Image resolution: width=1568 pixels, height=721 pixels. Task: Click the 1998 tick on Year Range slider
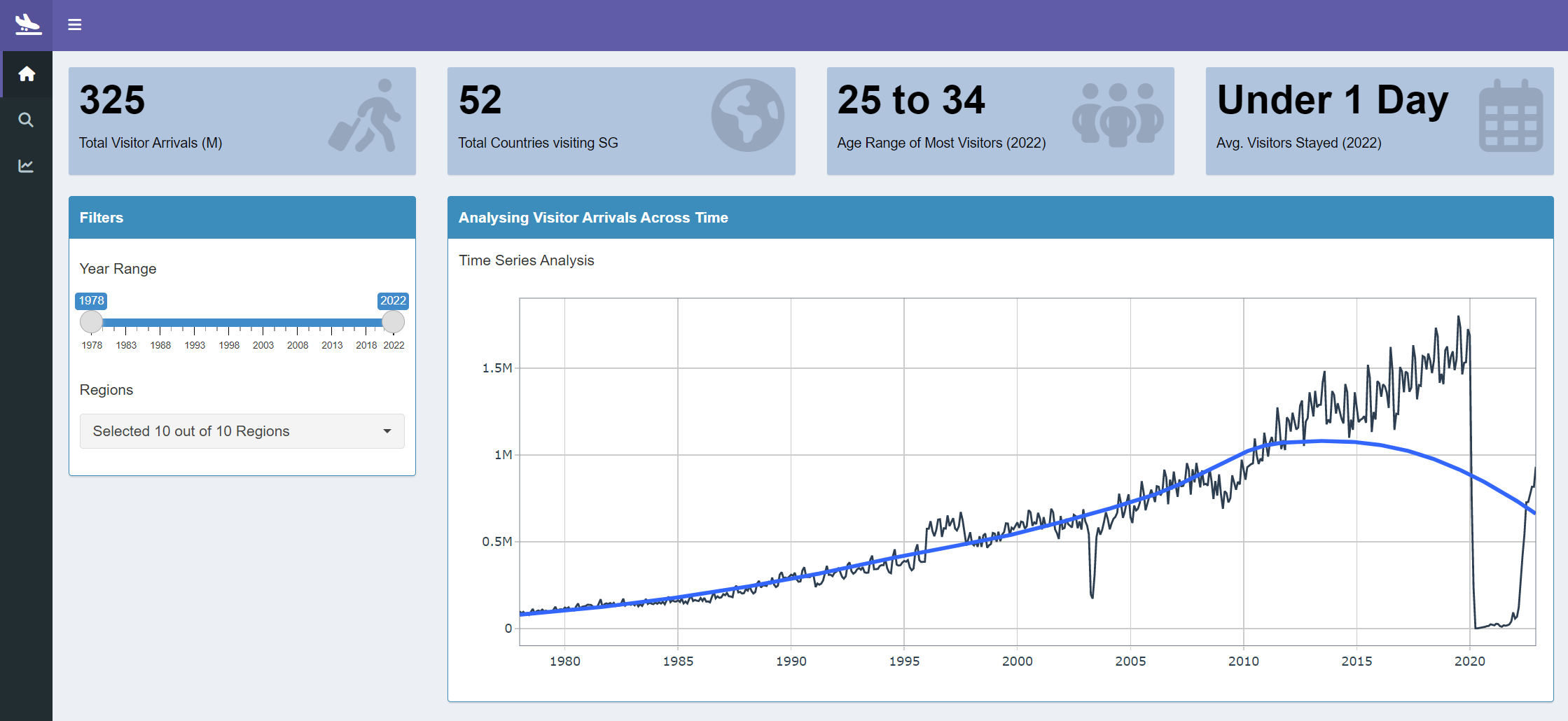[229, 344]
